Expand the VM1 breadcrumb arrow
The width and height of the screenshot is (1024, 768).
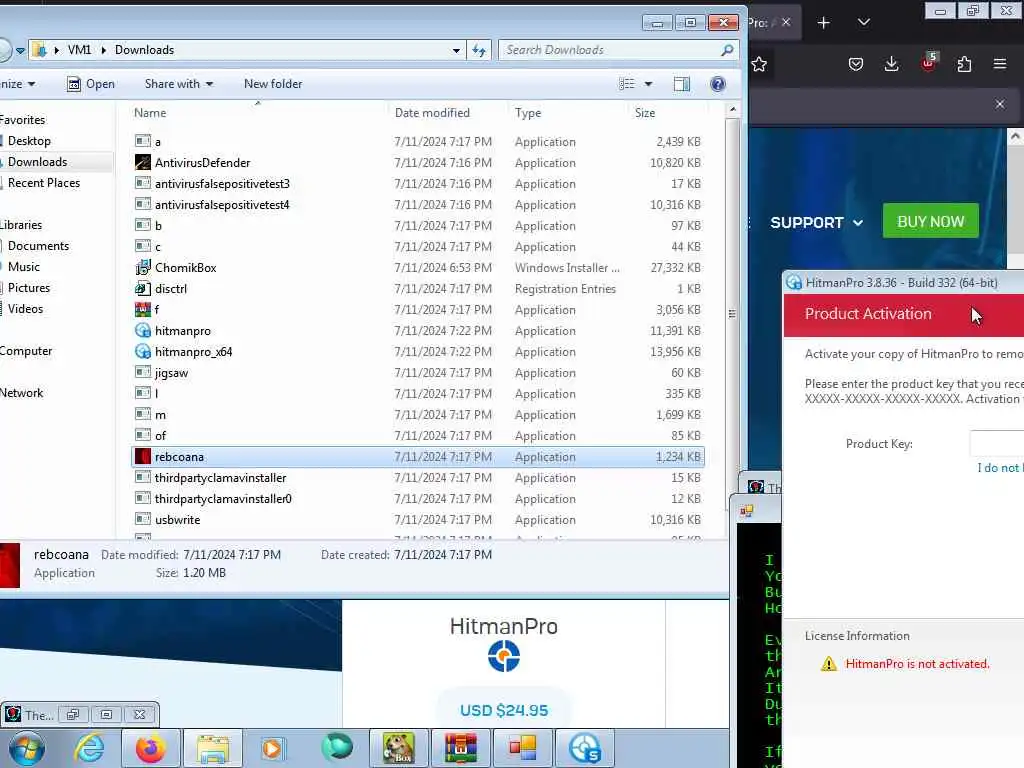click(103, 50)
